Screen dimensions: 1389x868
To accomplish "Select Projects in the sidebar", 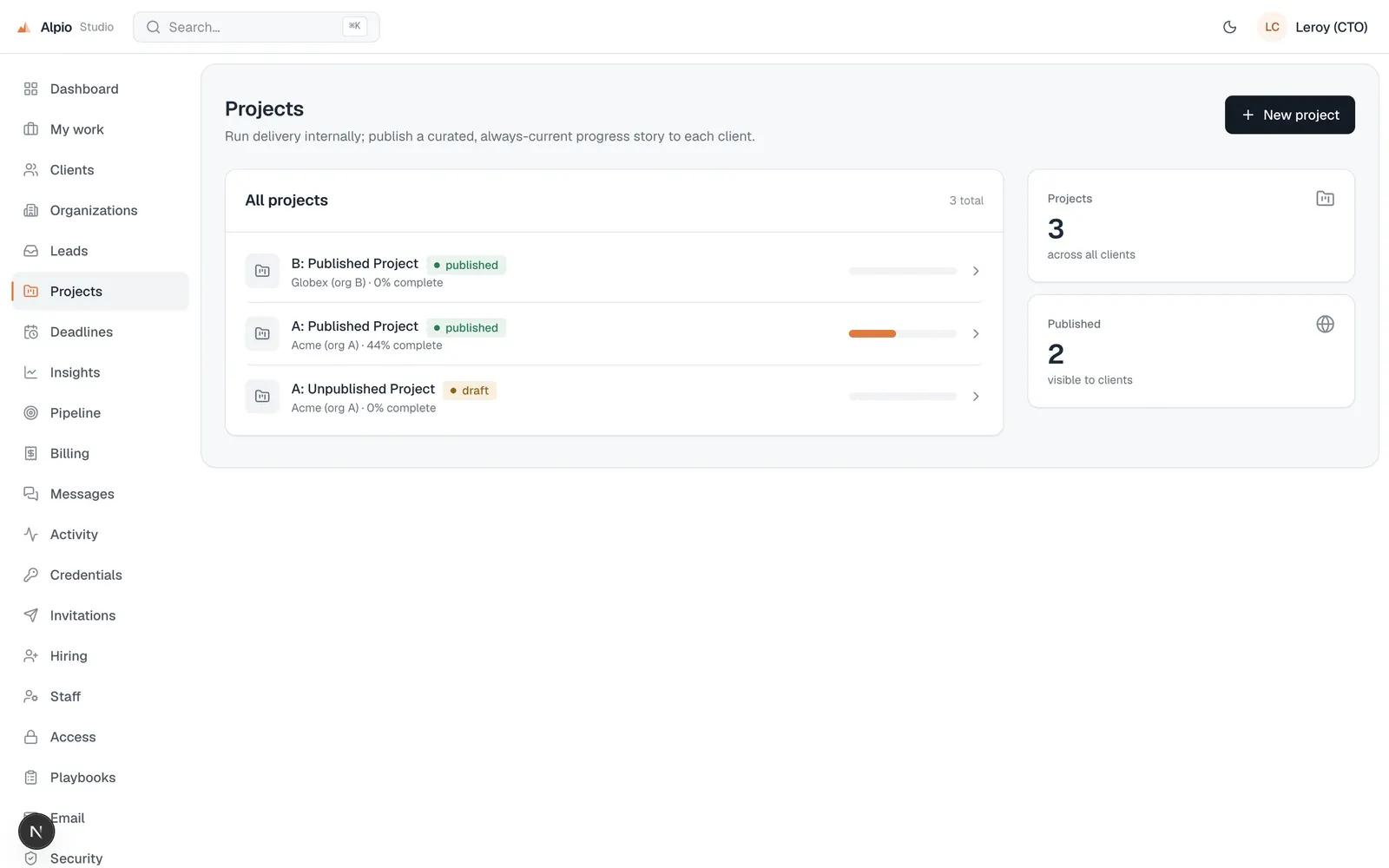I will 101,292.
